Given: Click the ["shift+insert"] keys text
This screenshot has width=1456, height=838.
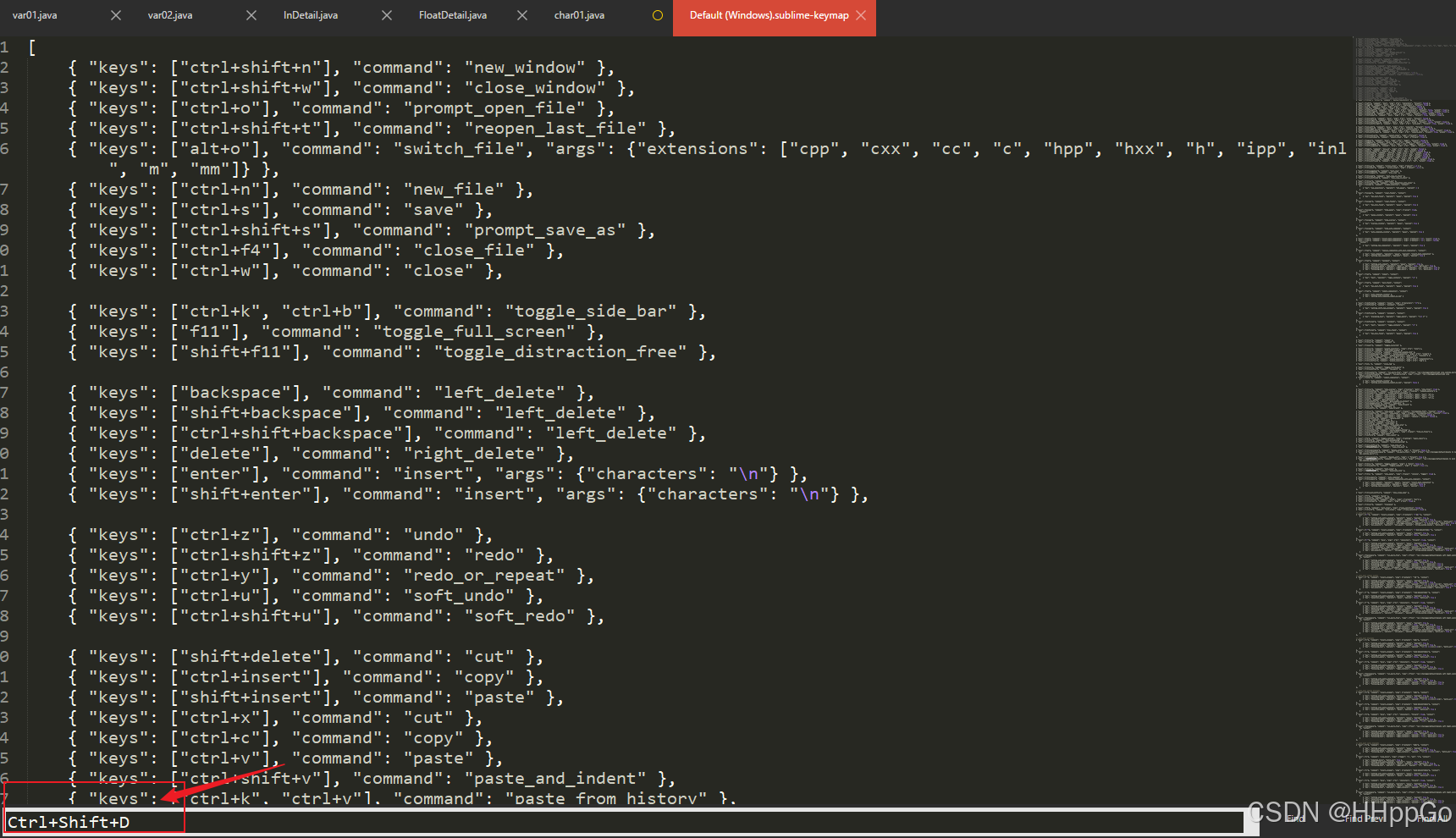Looking at the screenshot, I should 255,697.
